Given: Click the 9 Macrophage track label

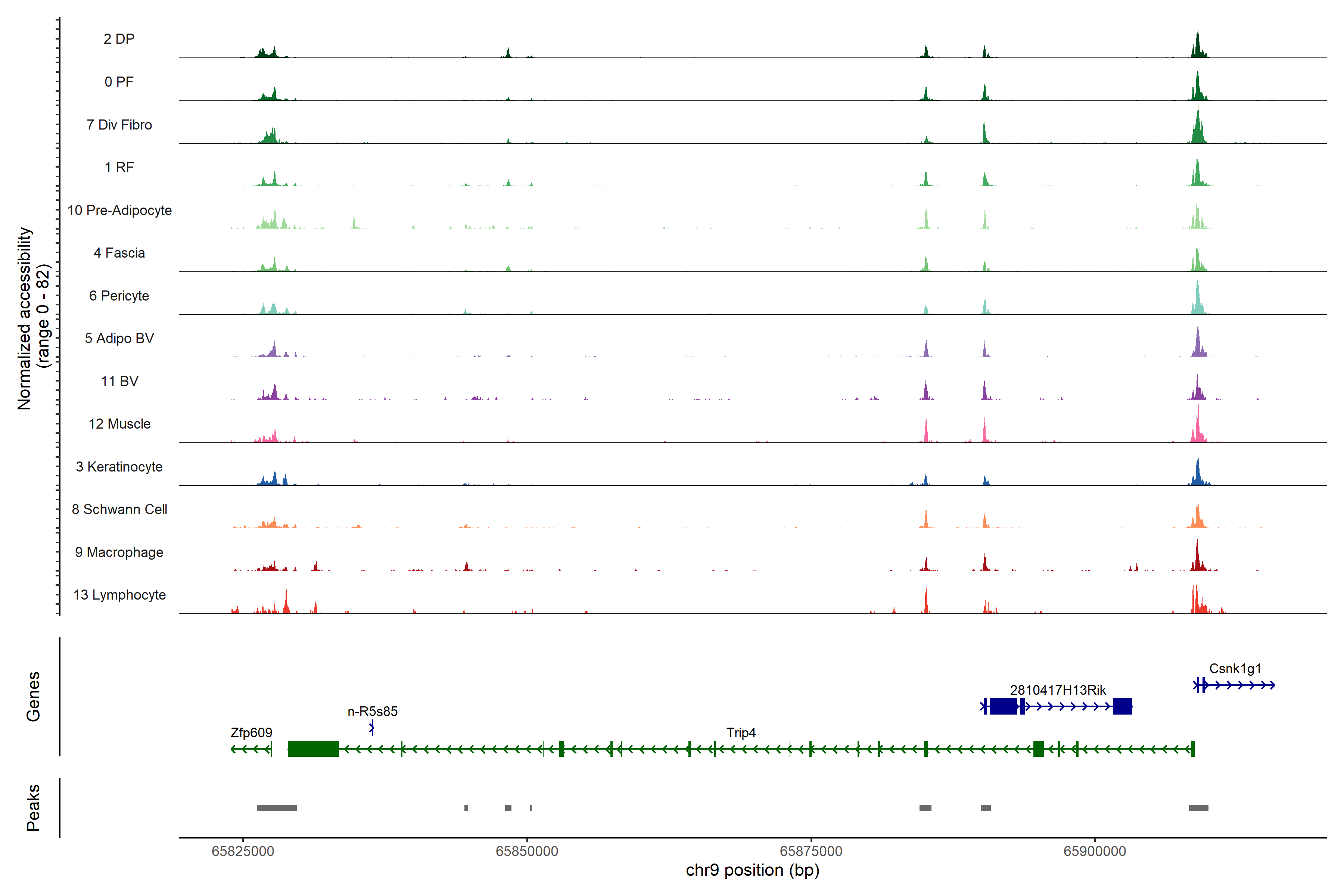Looking at the screenshot, I should 119,552.
